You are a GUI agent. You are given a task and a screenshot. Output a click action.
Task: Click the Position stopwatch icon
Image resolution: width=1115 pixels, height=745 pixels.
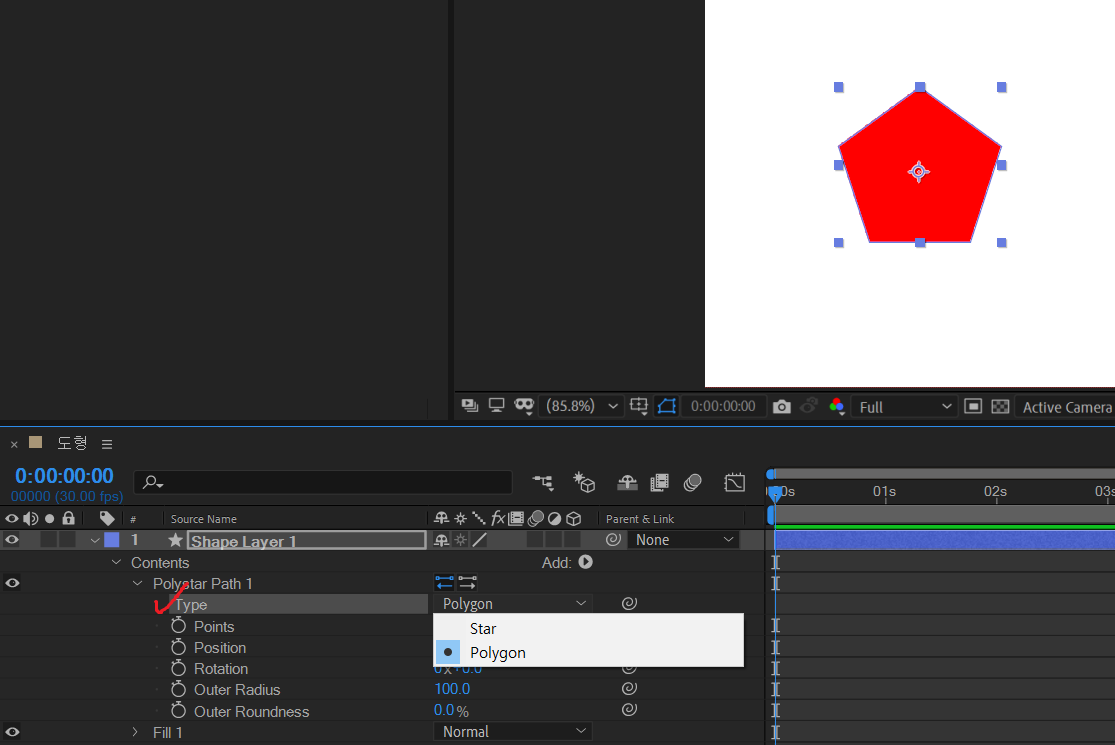(178, 647)
